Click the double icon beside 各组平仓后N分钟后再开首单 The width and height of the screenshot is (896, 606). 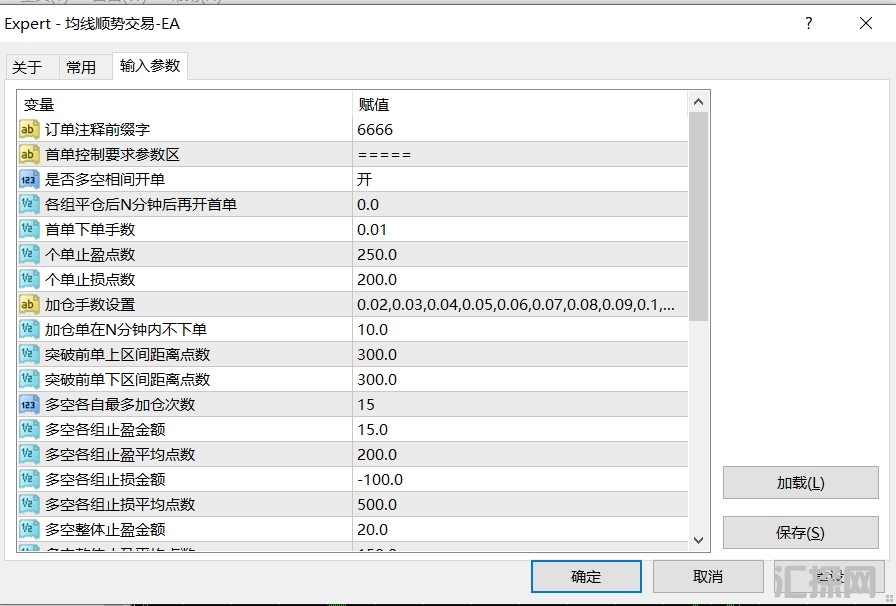click(x=29, y=205)
